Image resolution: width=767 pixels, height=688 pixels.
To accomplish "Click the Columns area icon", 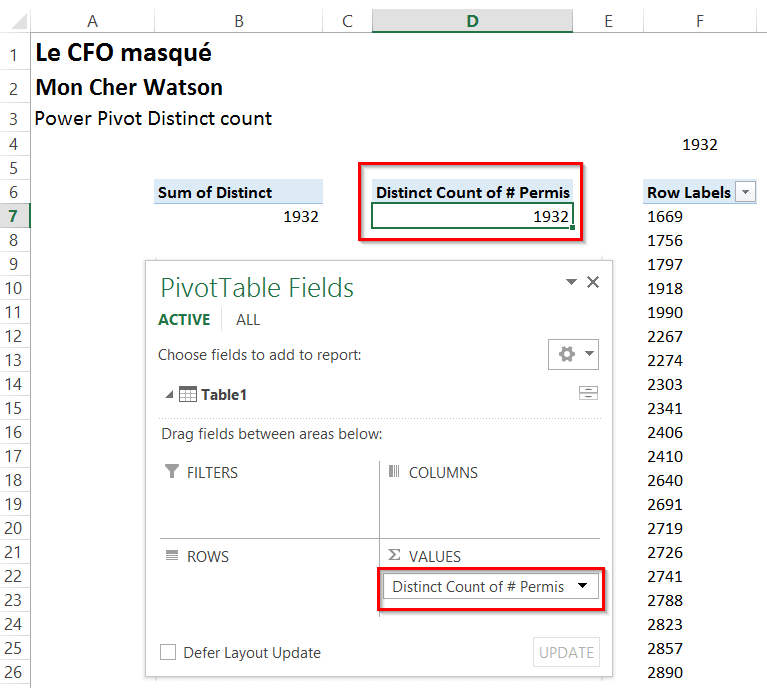I will tap(394, 472).
